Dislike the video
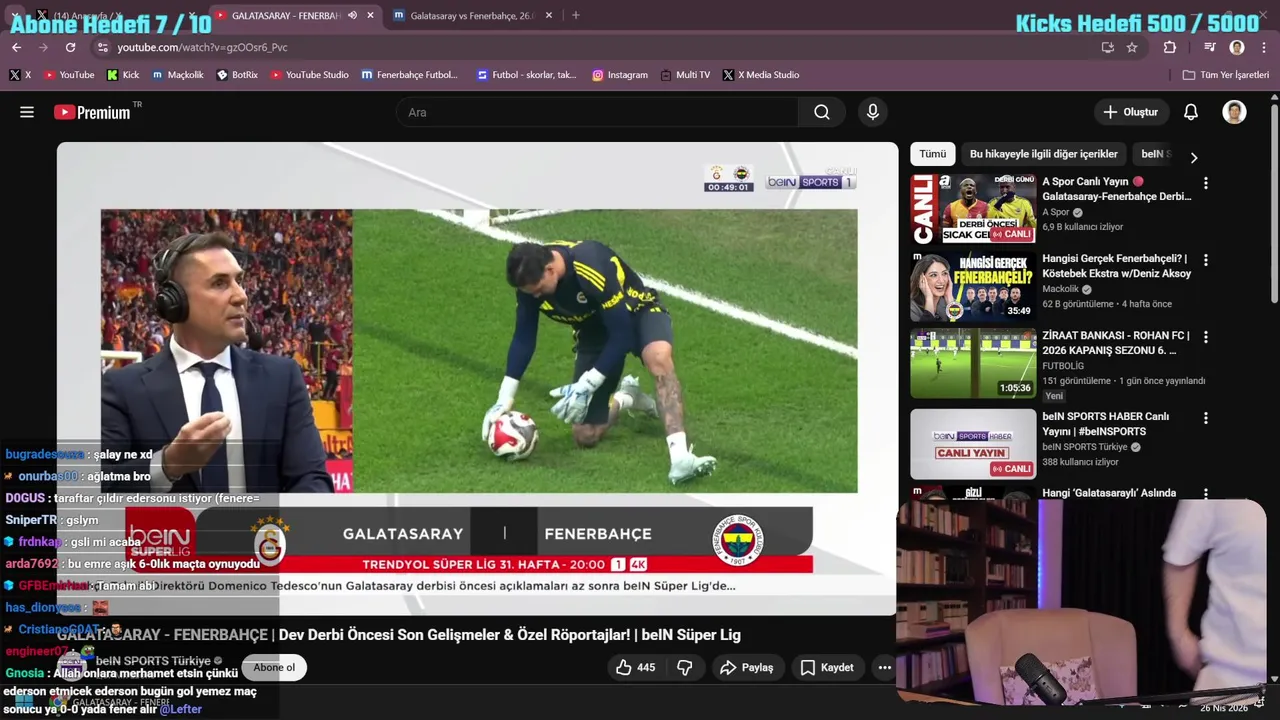This screenshot has width=1280, height=720. [685, 667]
